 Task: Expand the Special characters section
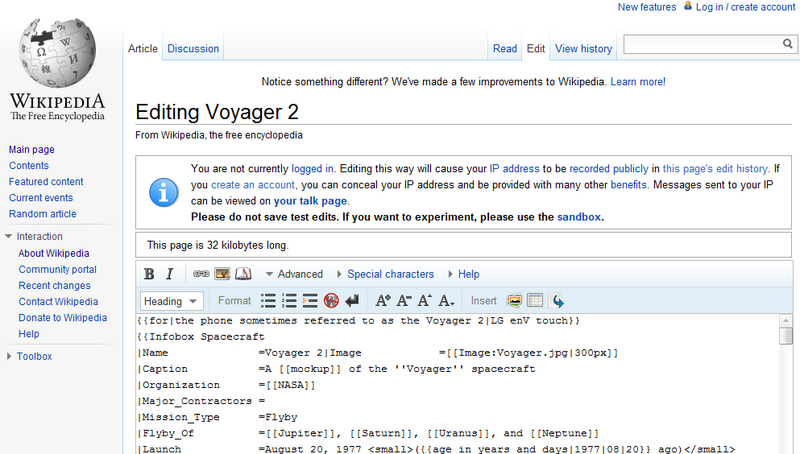386,274
